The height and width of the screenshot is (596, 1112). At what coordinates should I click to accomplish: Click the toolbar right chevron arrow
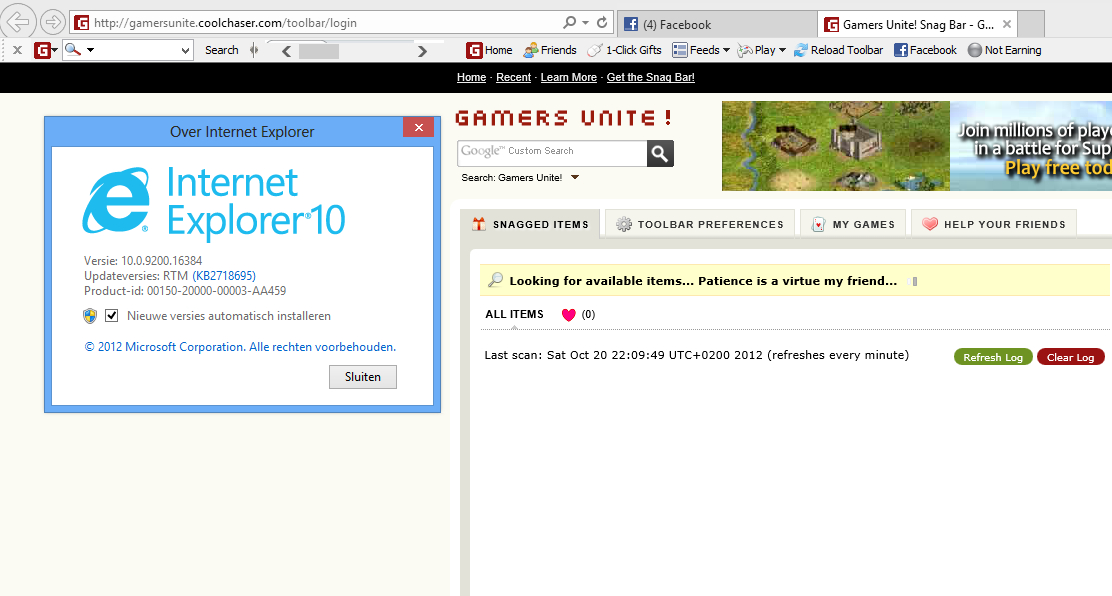coord(423,51)
